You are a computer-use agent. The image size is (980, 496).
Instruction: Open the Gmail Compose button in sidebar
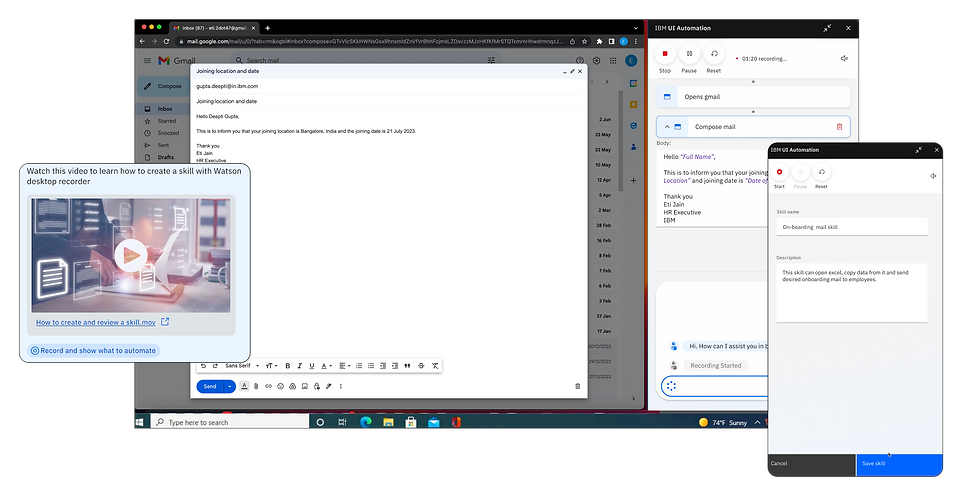(163, 86)
